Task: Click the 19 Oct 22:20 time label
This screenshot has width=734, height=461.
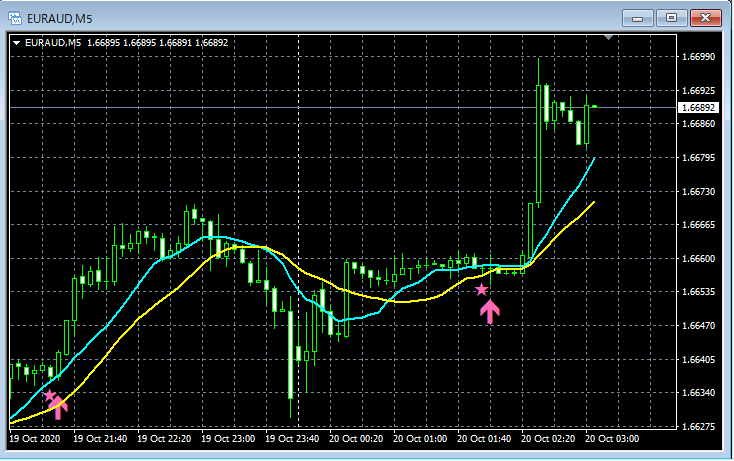Action: (x=164, y=439)
